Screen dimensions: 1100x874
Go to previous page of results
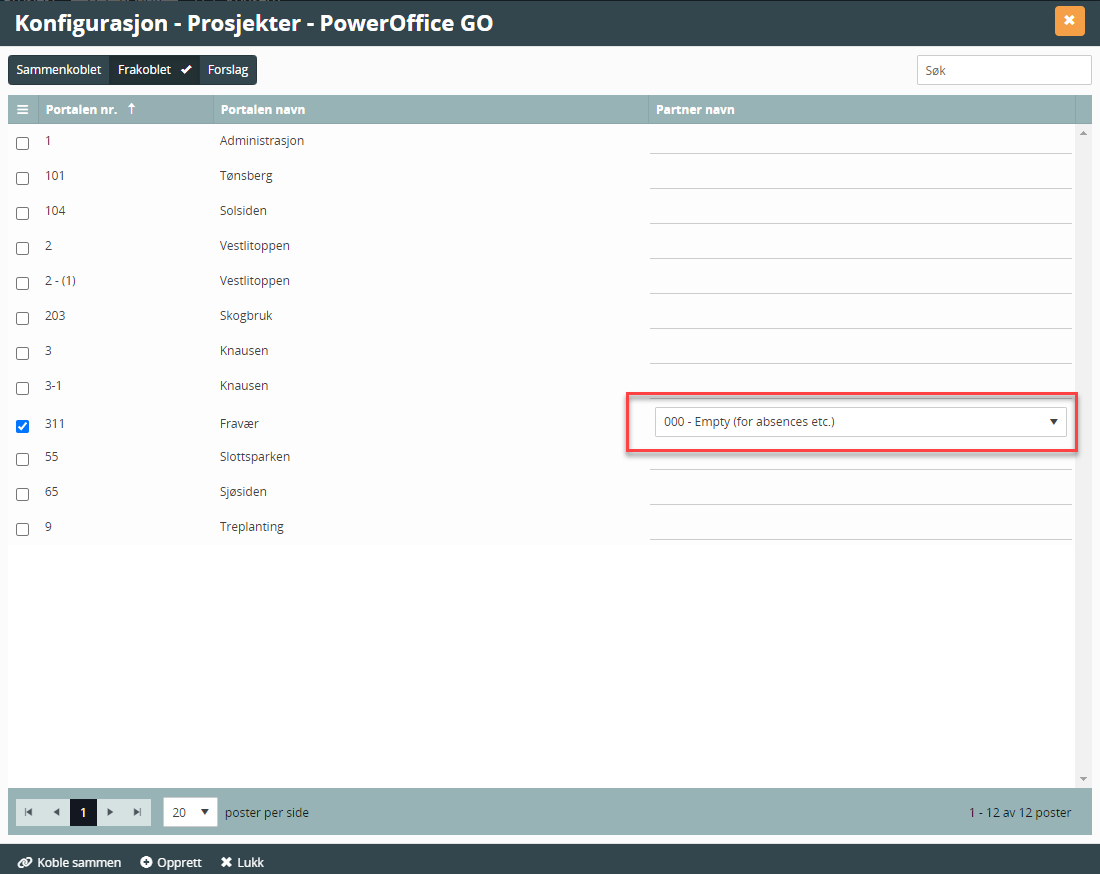56,813
